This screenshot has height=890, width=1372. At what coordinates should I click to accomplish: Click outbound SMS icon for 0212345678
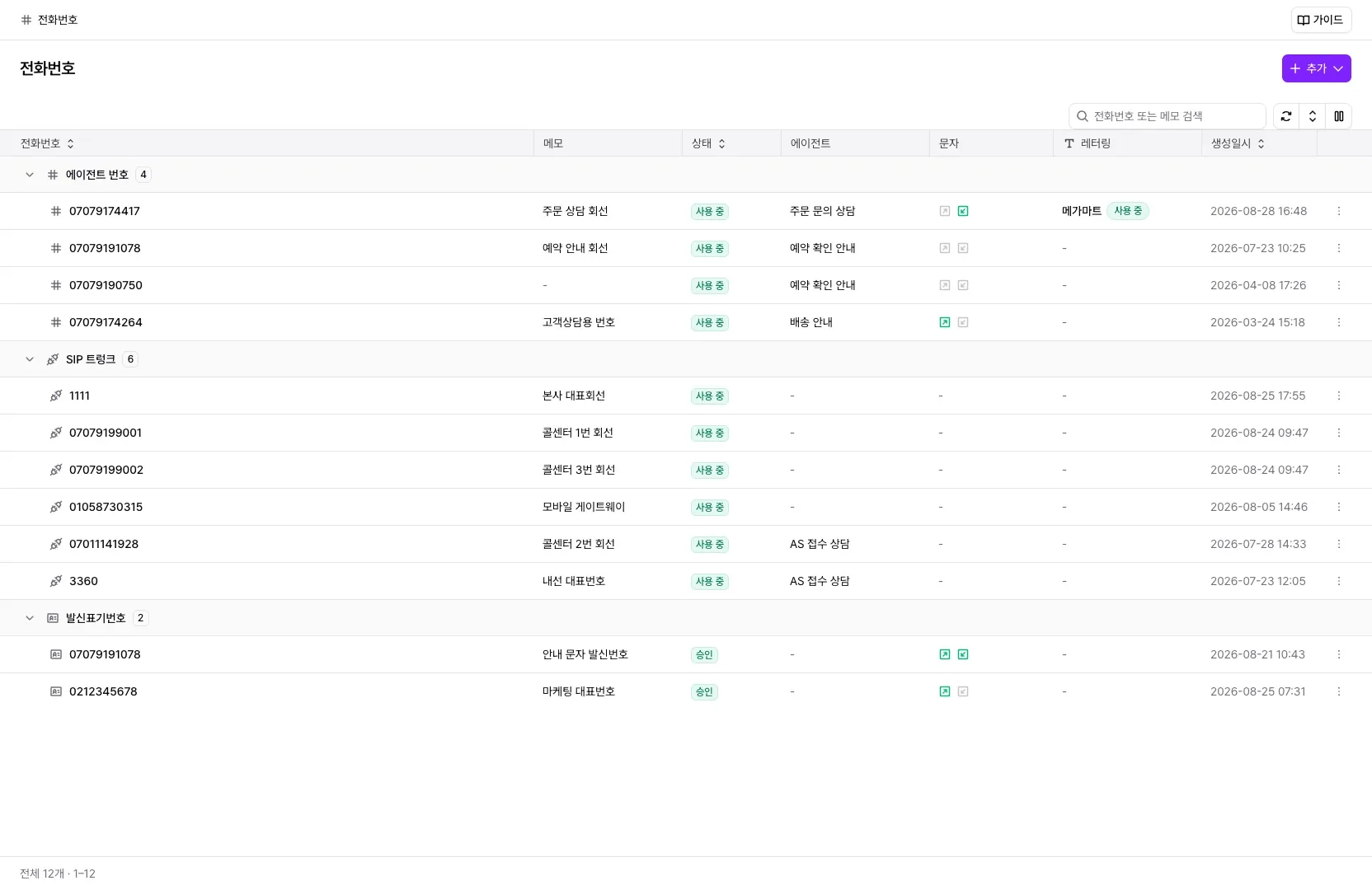(x=945, y=691)
